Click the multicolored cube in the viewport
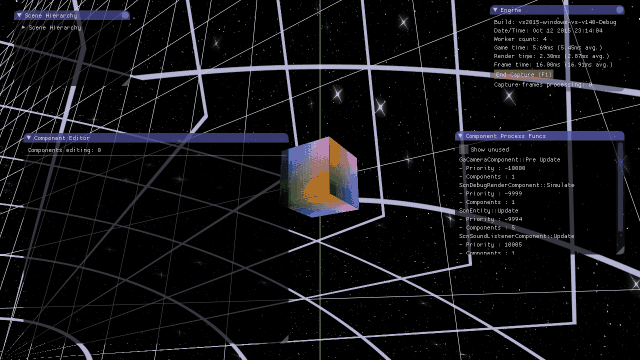The image size is (640, 360). 320,177
